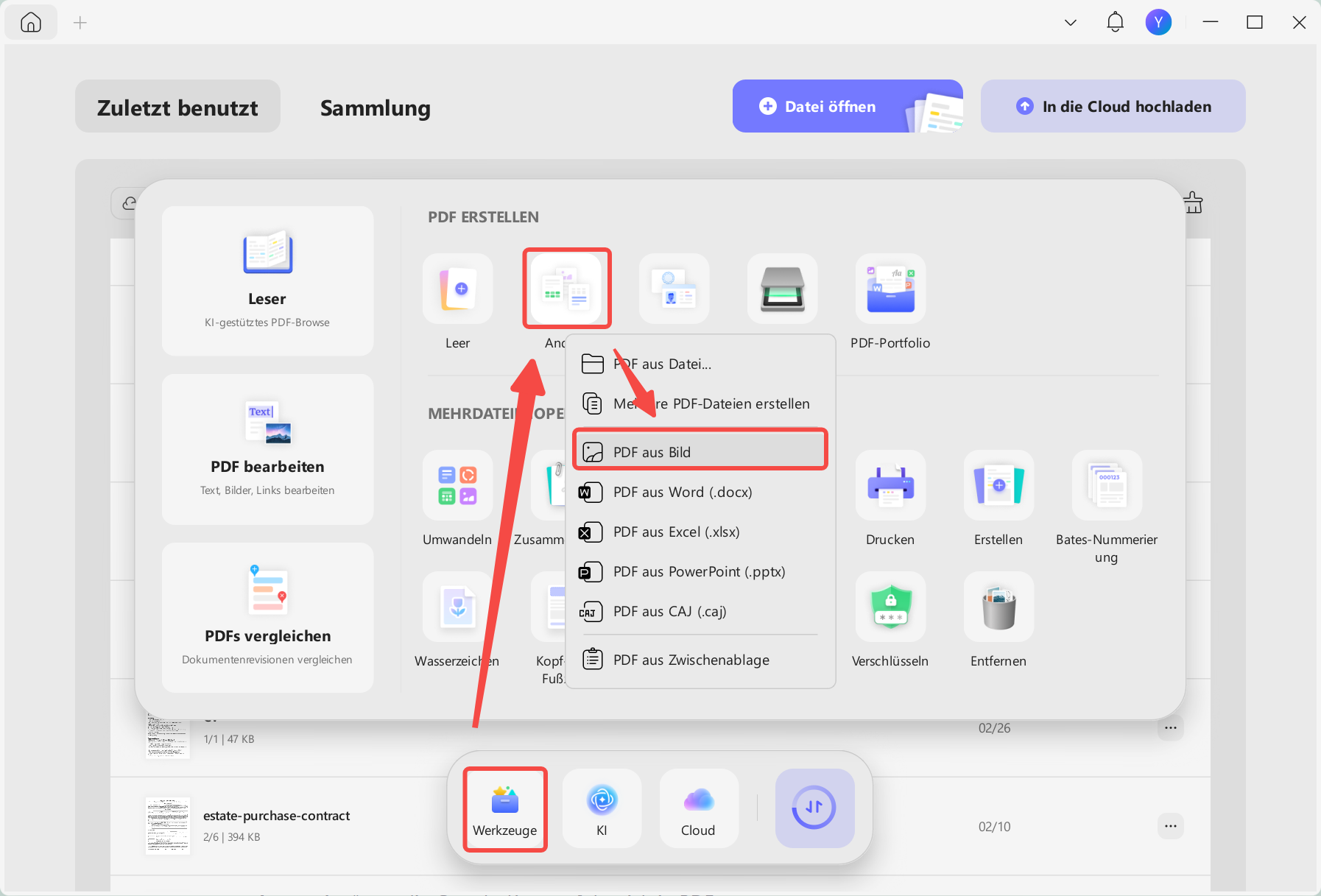Click the round sync arrows dock button
The image size is (1321, 896).
[x=814, y=808]
